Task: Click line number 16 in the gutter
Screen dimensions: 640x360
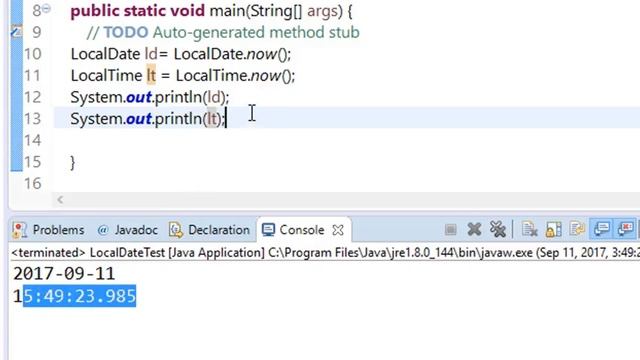Action: point(33,183)
